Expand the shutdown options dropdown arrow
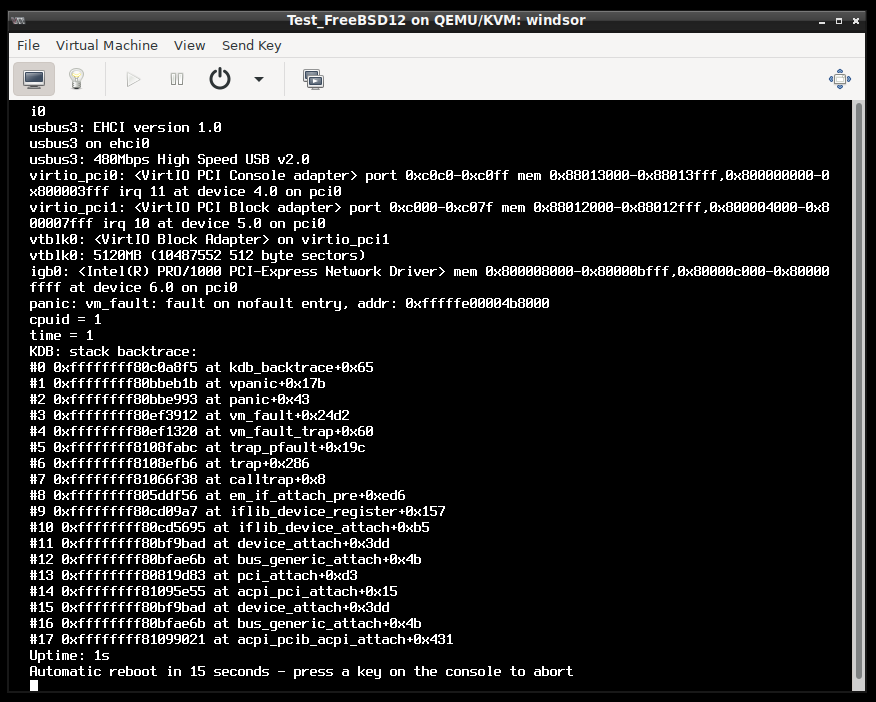876x702 pixels. coord(259,79)
